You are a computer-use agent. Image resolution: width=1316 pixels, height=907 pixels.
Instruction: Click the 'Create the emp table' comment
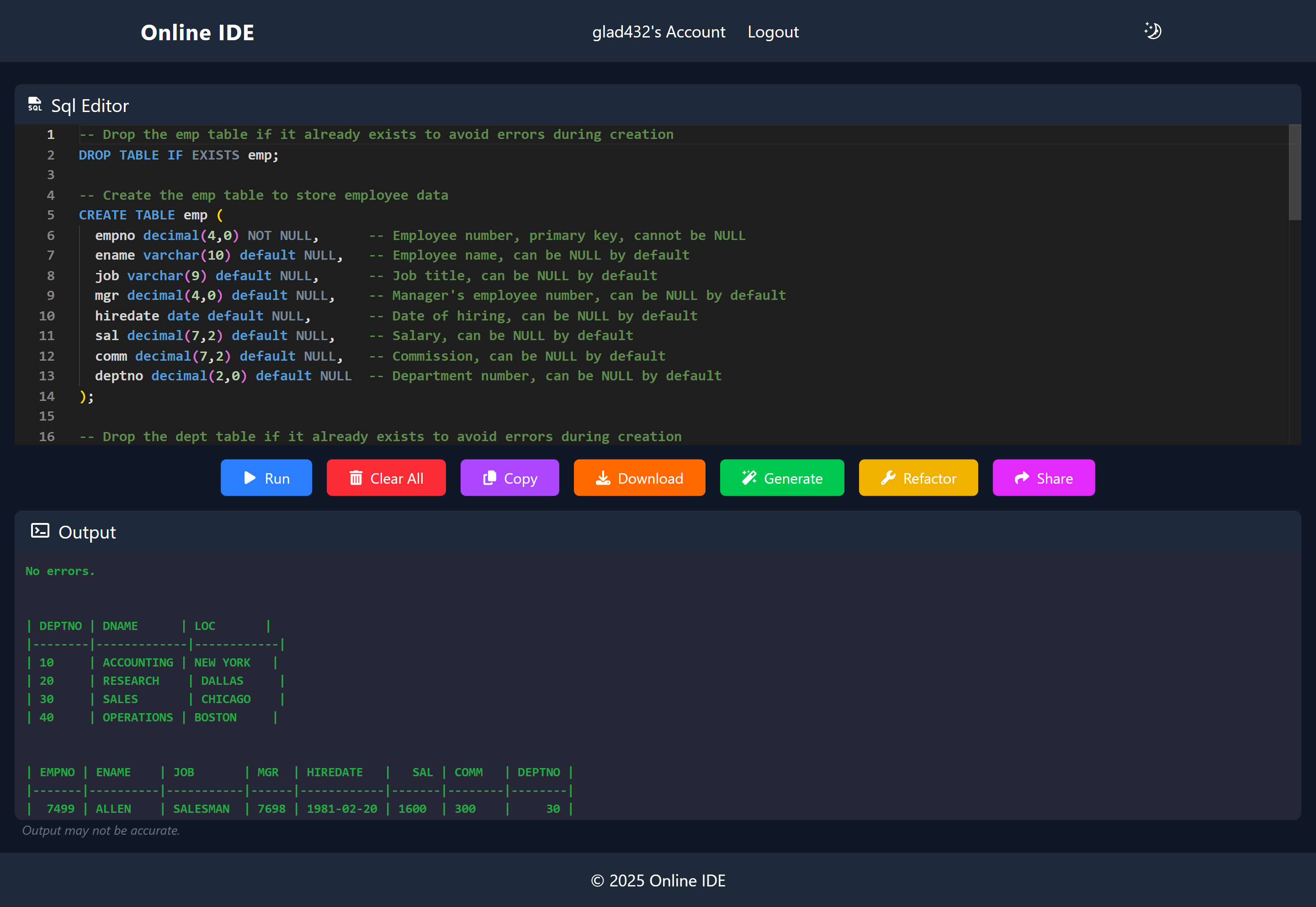click(264, 196)
